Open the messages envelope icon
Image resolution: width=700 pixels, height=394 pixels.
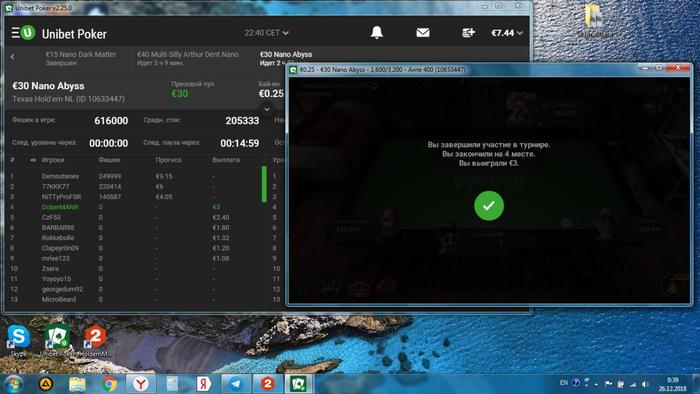[423, 33]
